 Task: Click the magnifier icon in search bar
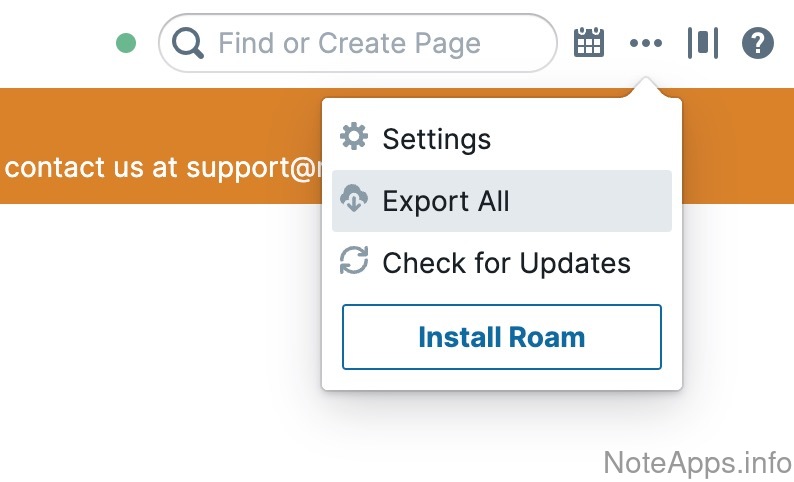(187, 43)
